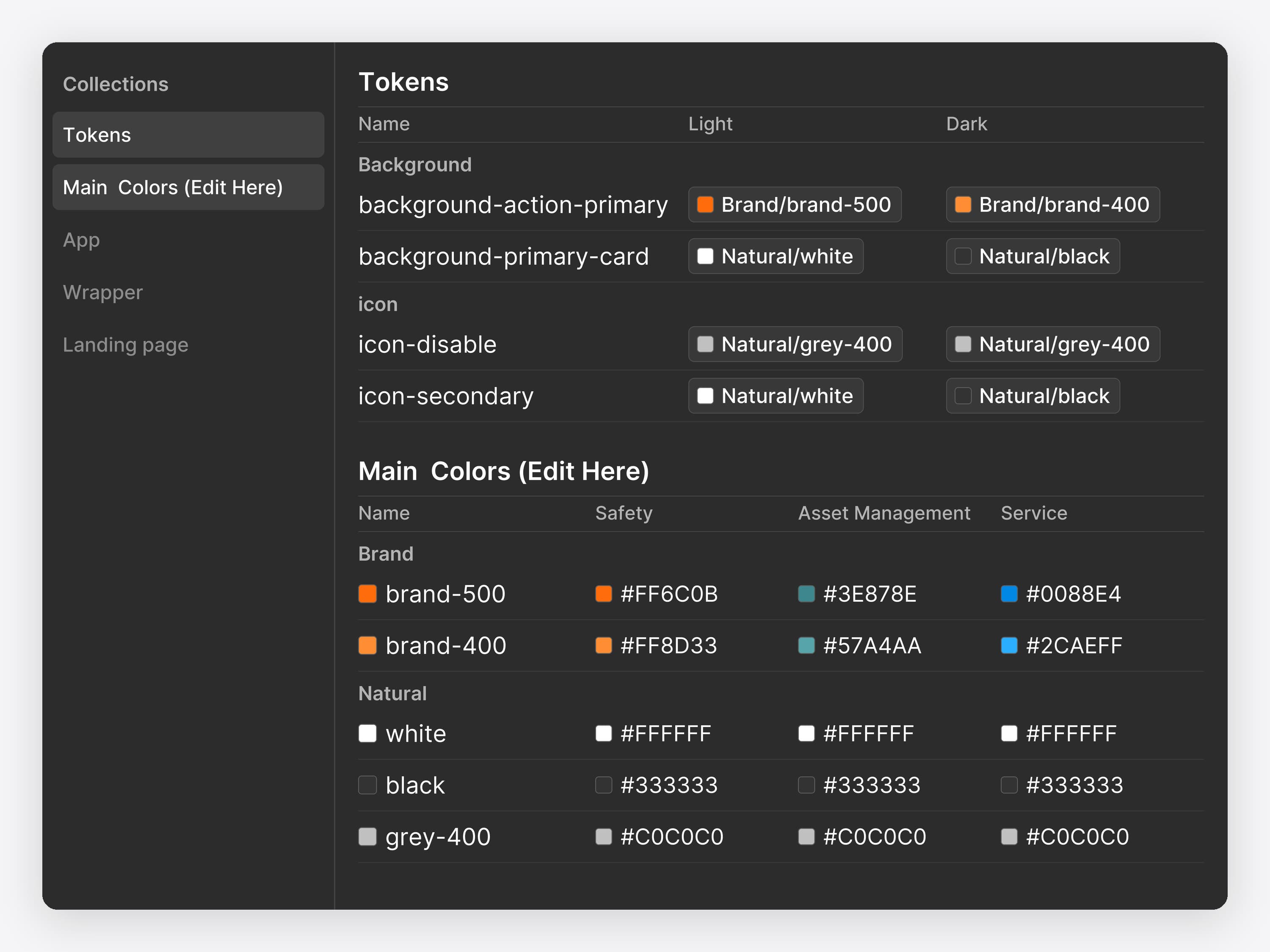1270x952 pixels.
Task: Click the #57A4AA Asset Management swatch
Action: pos(807,646)
